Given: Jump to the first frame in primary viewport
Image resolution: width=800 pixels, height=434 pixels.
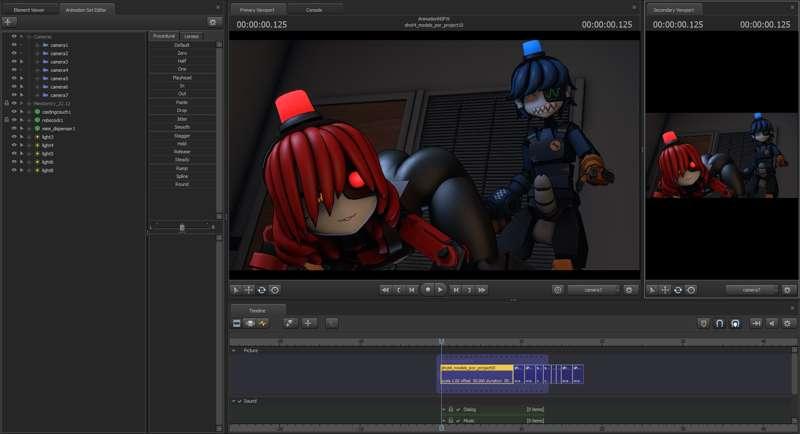Looking at the screenshot, I should point(385,290).
